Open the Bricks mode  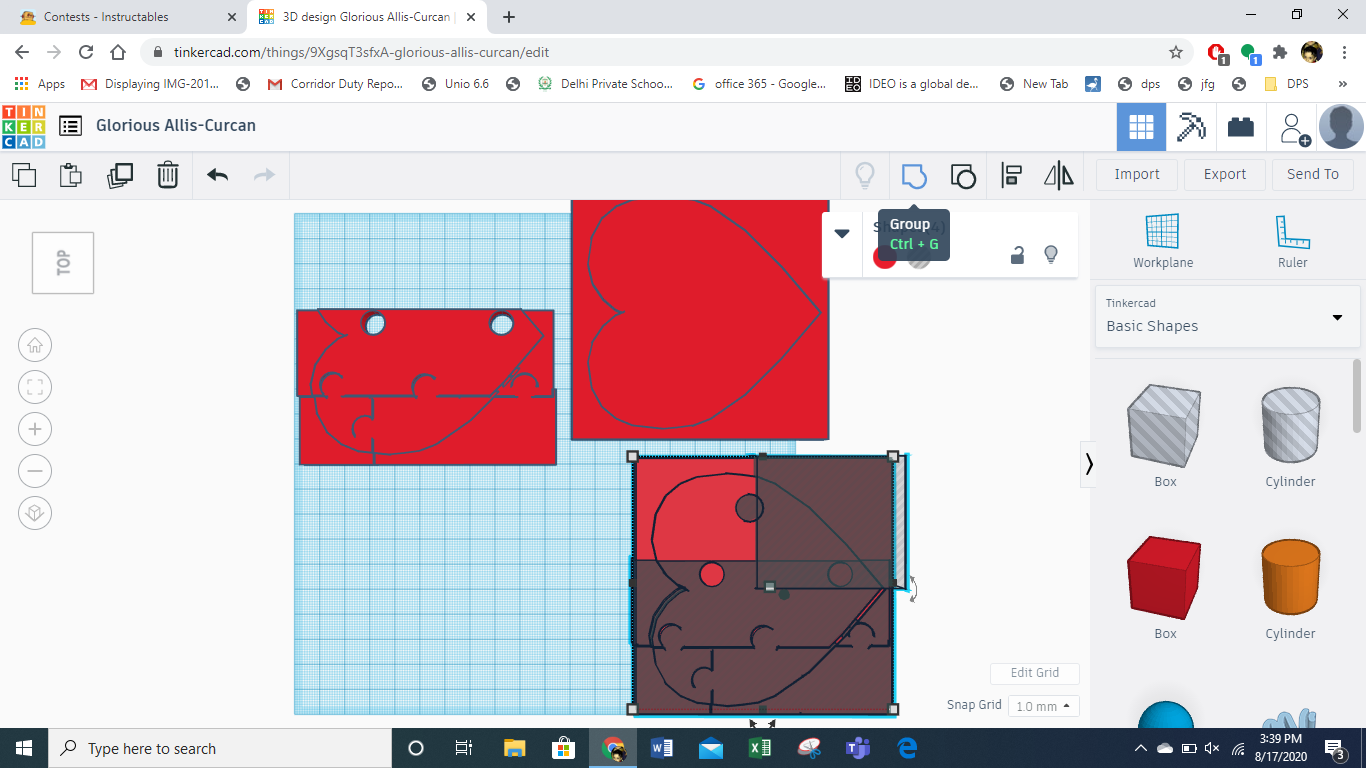pyautogui.click(x=1241, y=127)
